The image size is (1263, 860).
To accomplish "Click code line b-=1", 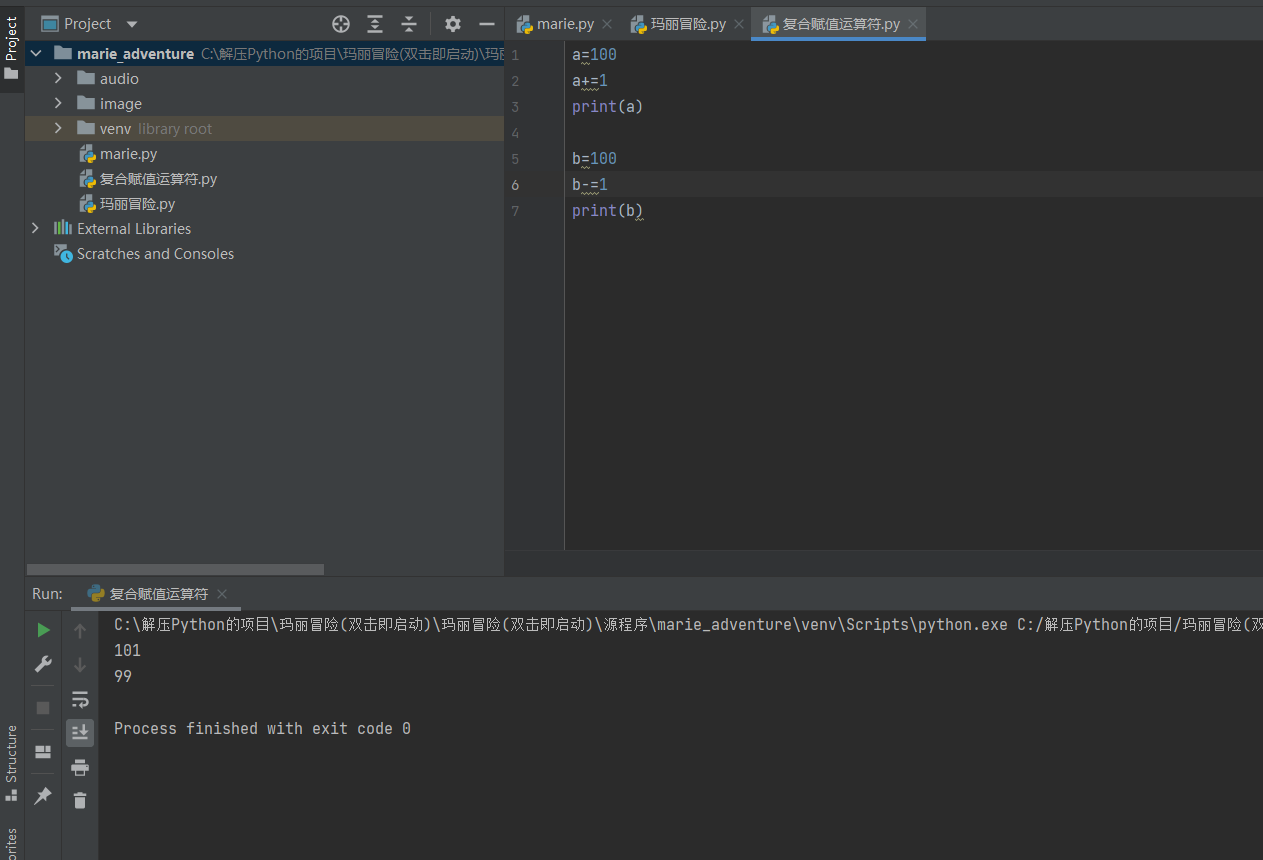I will point(590,185).
